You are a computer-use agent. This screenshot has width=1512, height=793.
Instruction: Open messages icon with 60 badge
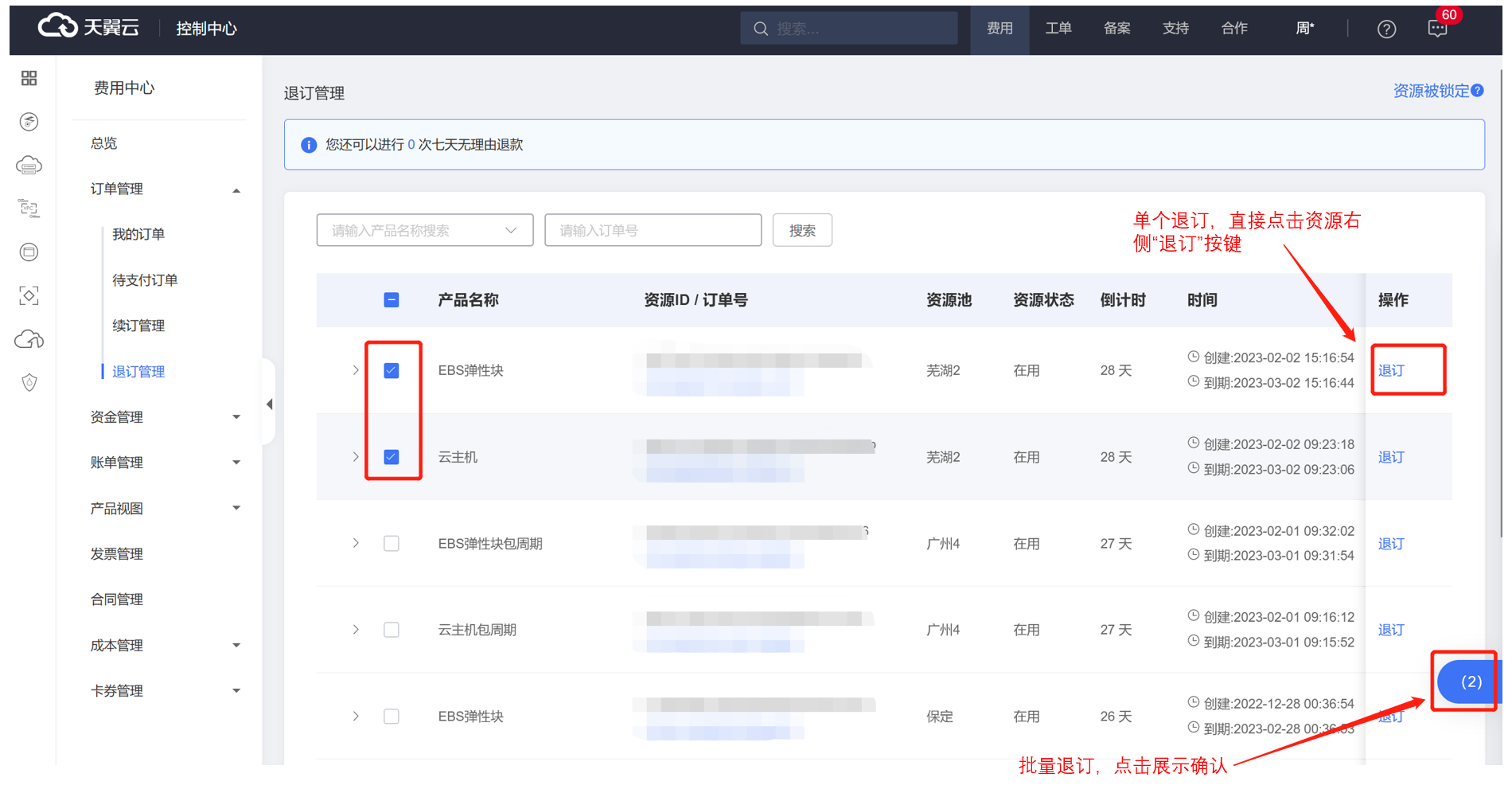[x=1437, y=29]
